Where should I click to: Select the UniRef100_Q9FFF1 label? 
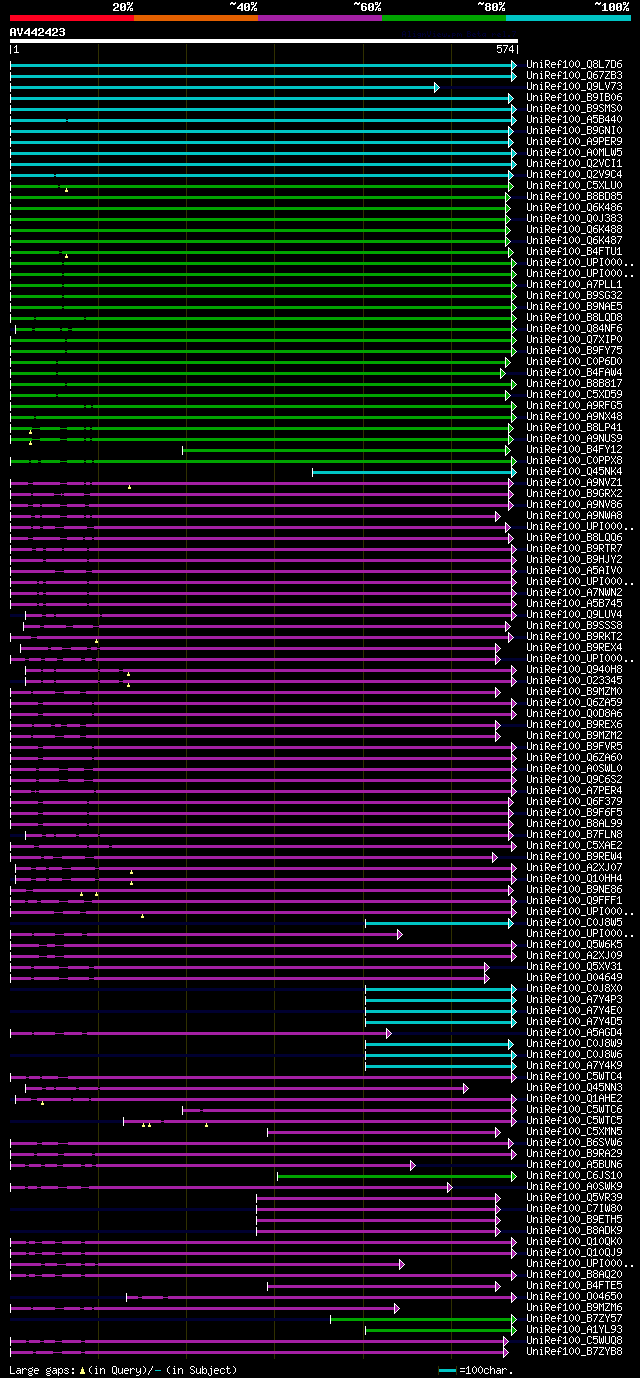(574, 901)
